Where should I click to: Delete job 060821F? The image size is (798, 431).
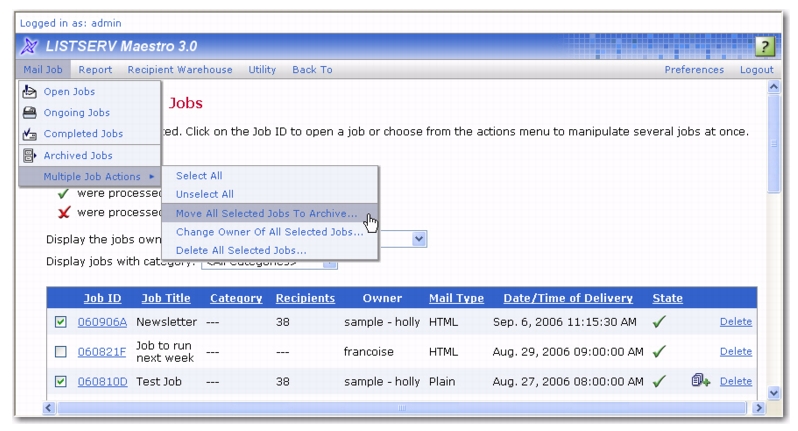coord(736,351)
